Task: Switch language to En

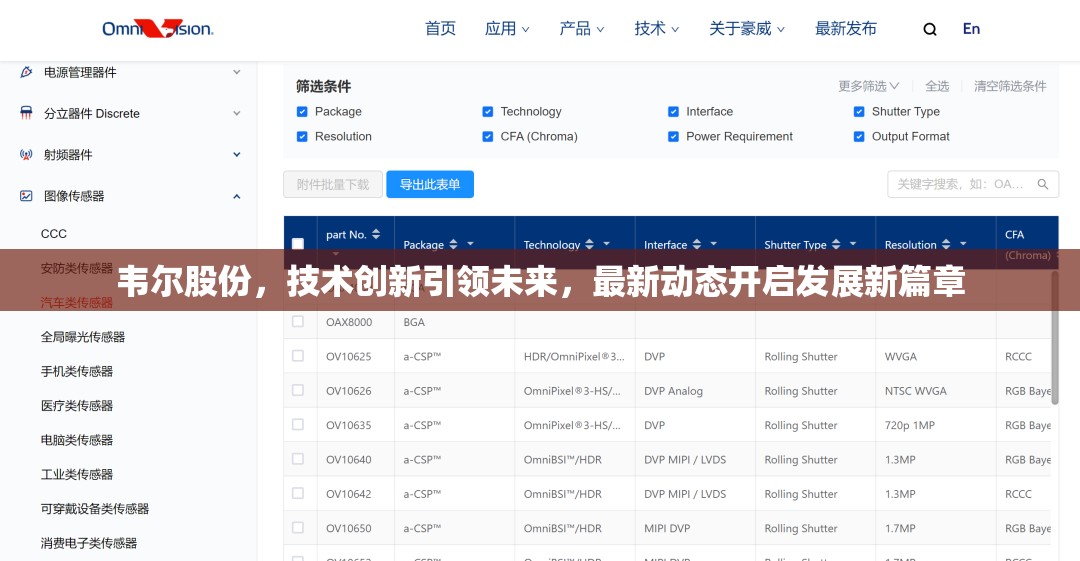Action: click(x=971, y=29)
